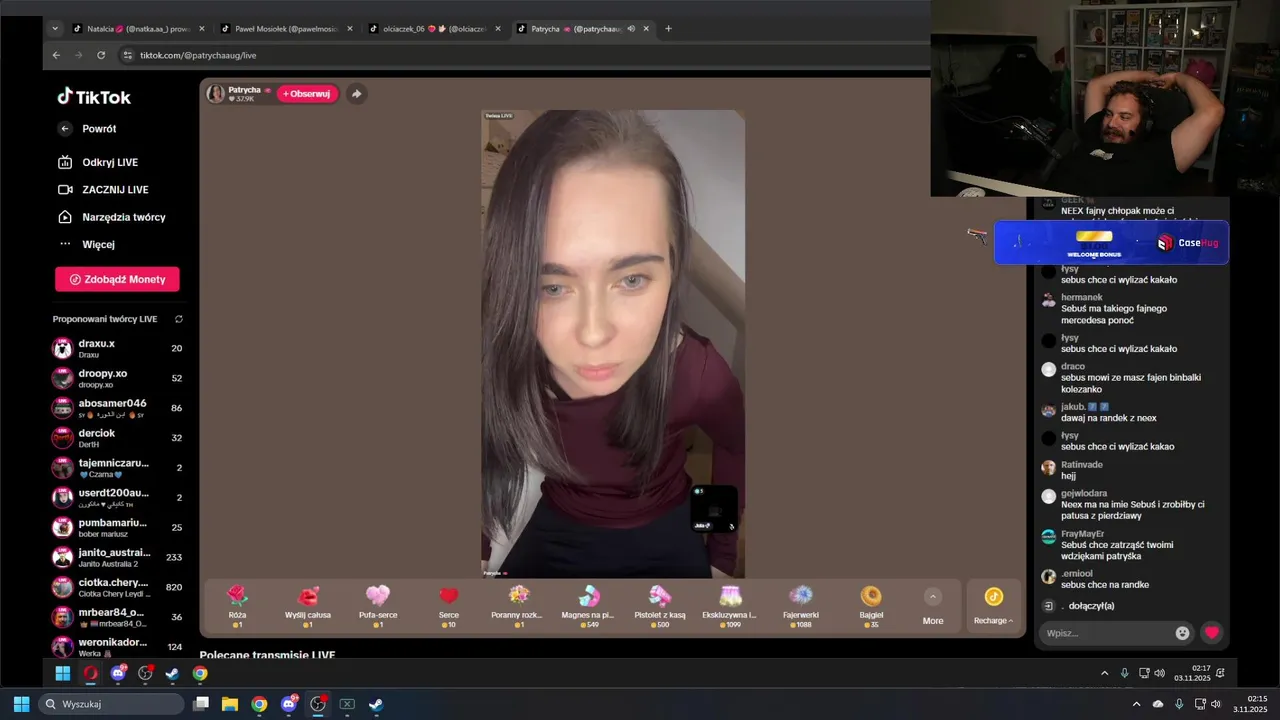Click the Zdobądź Monety button

click(117, 279)
